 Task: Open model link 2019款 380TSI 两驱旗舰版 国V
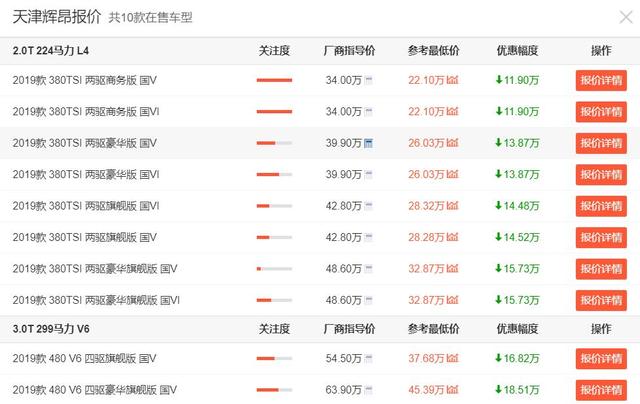pyautogui.click(x=84, y=238)
